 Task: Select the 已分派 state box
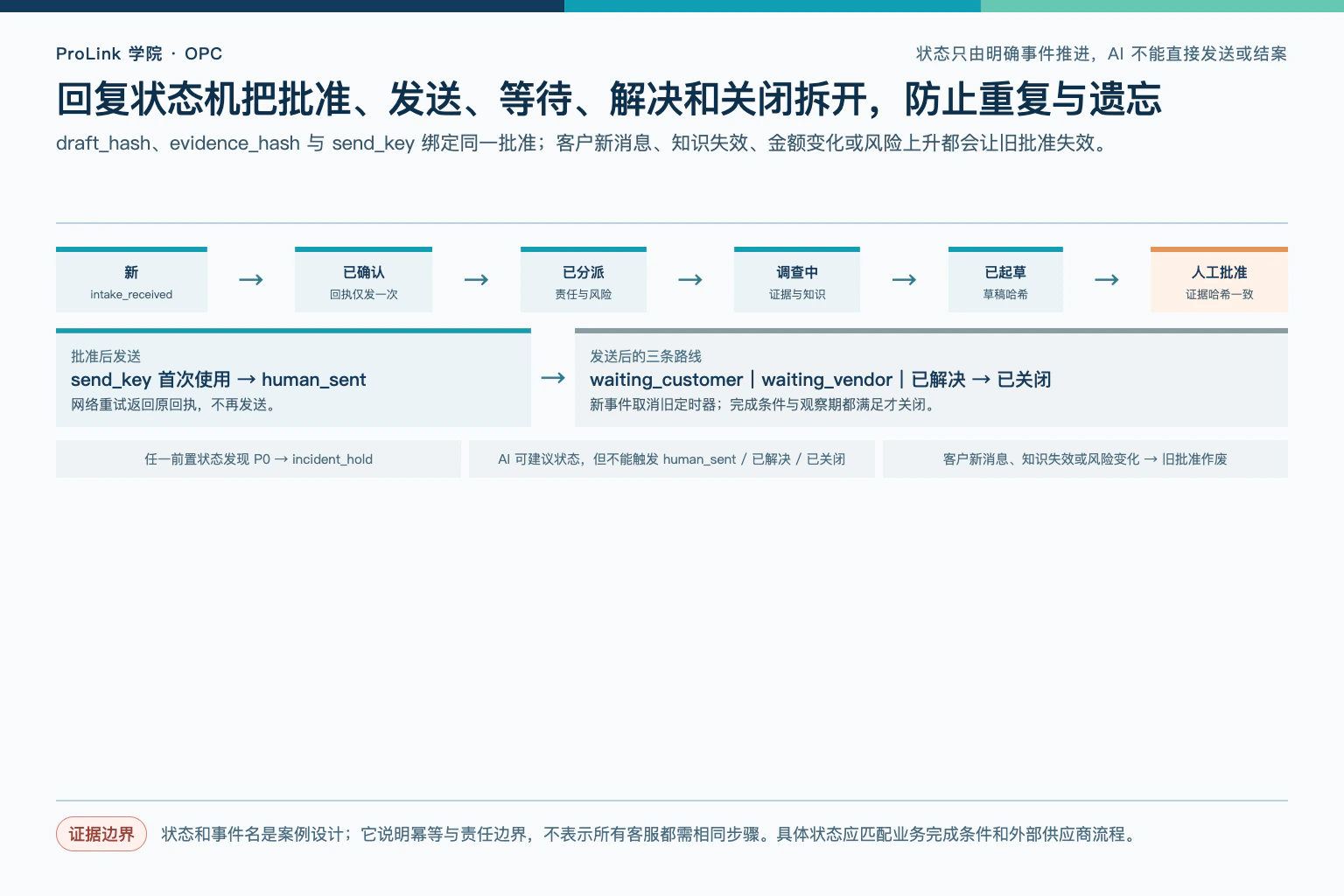coord(584,280)
